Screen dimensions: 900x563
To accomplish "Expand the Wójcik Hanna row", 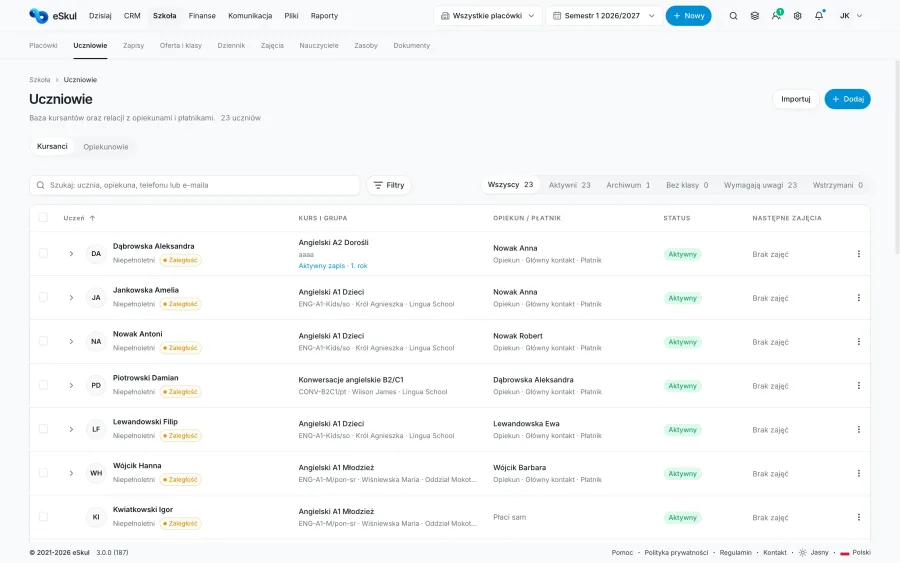I will (71, 473).
